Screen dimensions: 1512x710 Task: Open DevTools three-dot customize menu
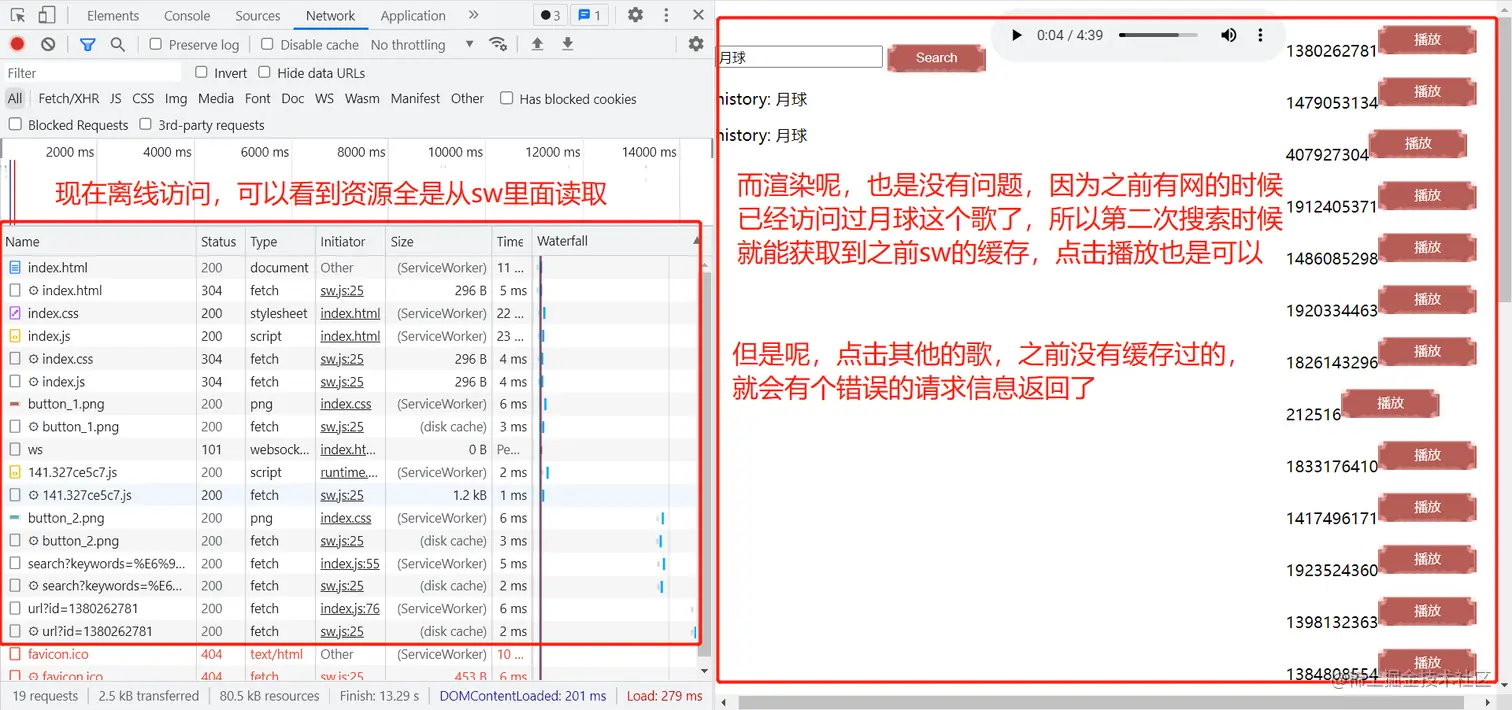click(x=666, y=15)
